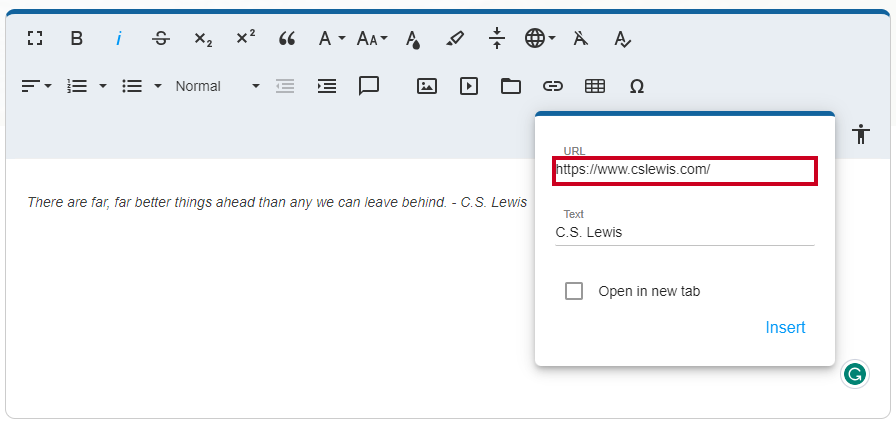Screen dimensions: 896x424
Task: Click the insert link icon
Action: [553, 86]
